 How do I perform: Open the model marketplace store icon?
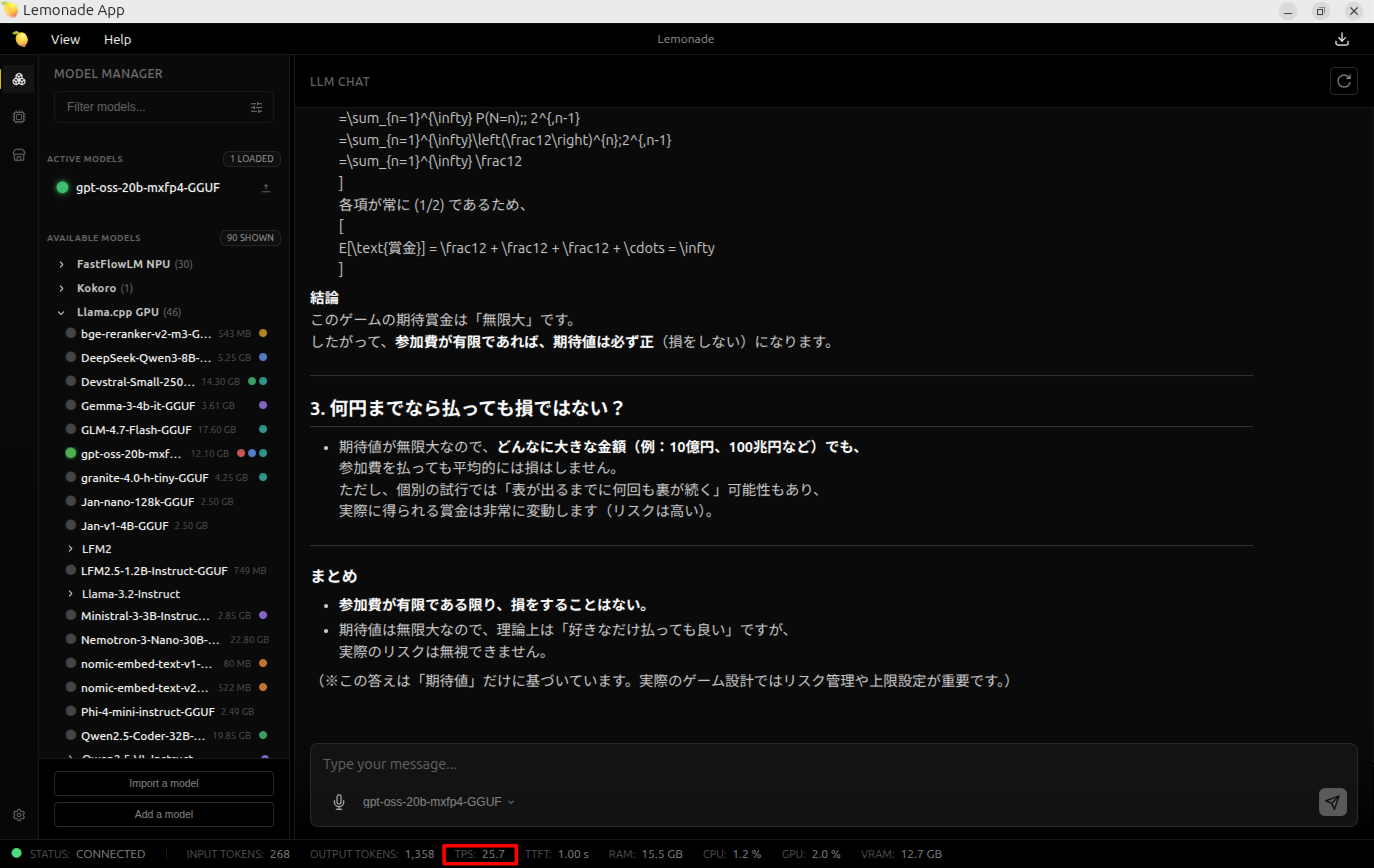tap(18, 154)
